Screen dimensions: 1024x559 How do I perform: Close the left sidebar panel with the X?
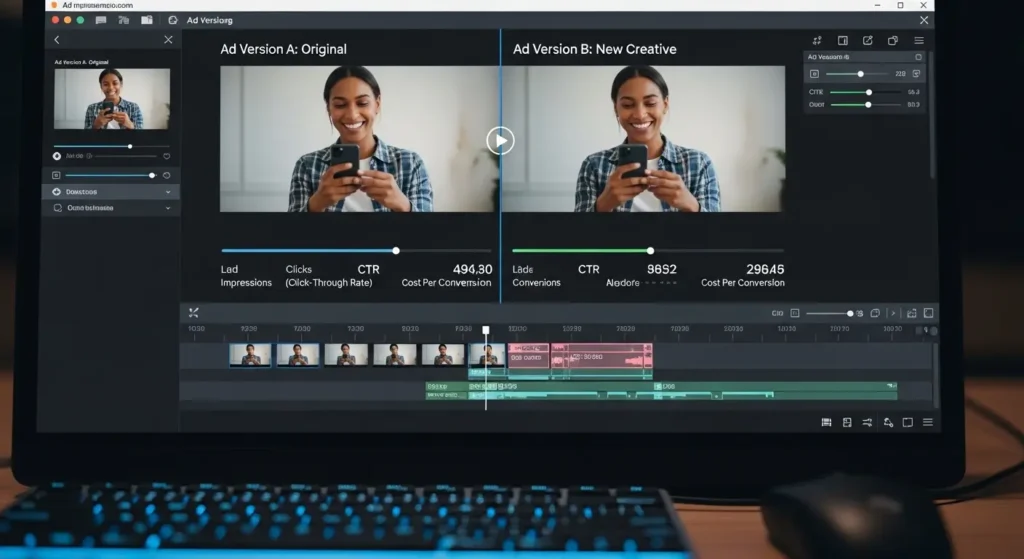point(168,40)
